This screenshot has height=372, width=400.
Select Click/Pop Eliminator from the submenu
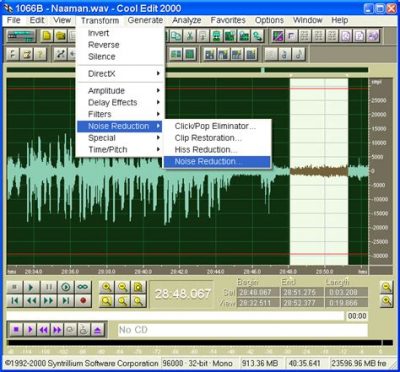pos(217,126)
